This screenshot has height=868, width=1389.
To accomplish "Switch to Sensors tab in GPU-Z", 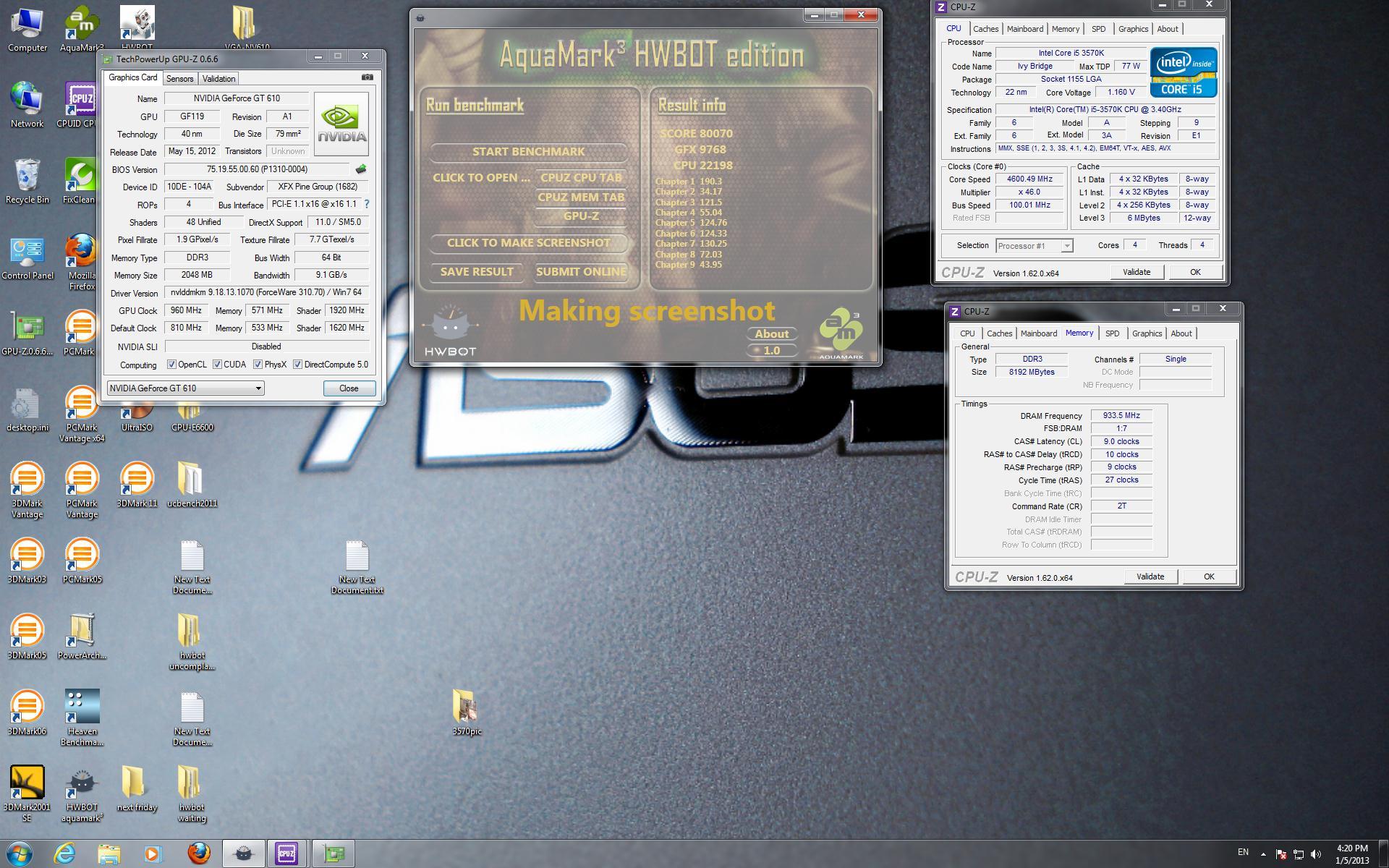I will pyautogui.click(x=179, y=79).
